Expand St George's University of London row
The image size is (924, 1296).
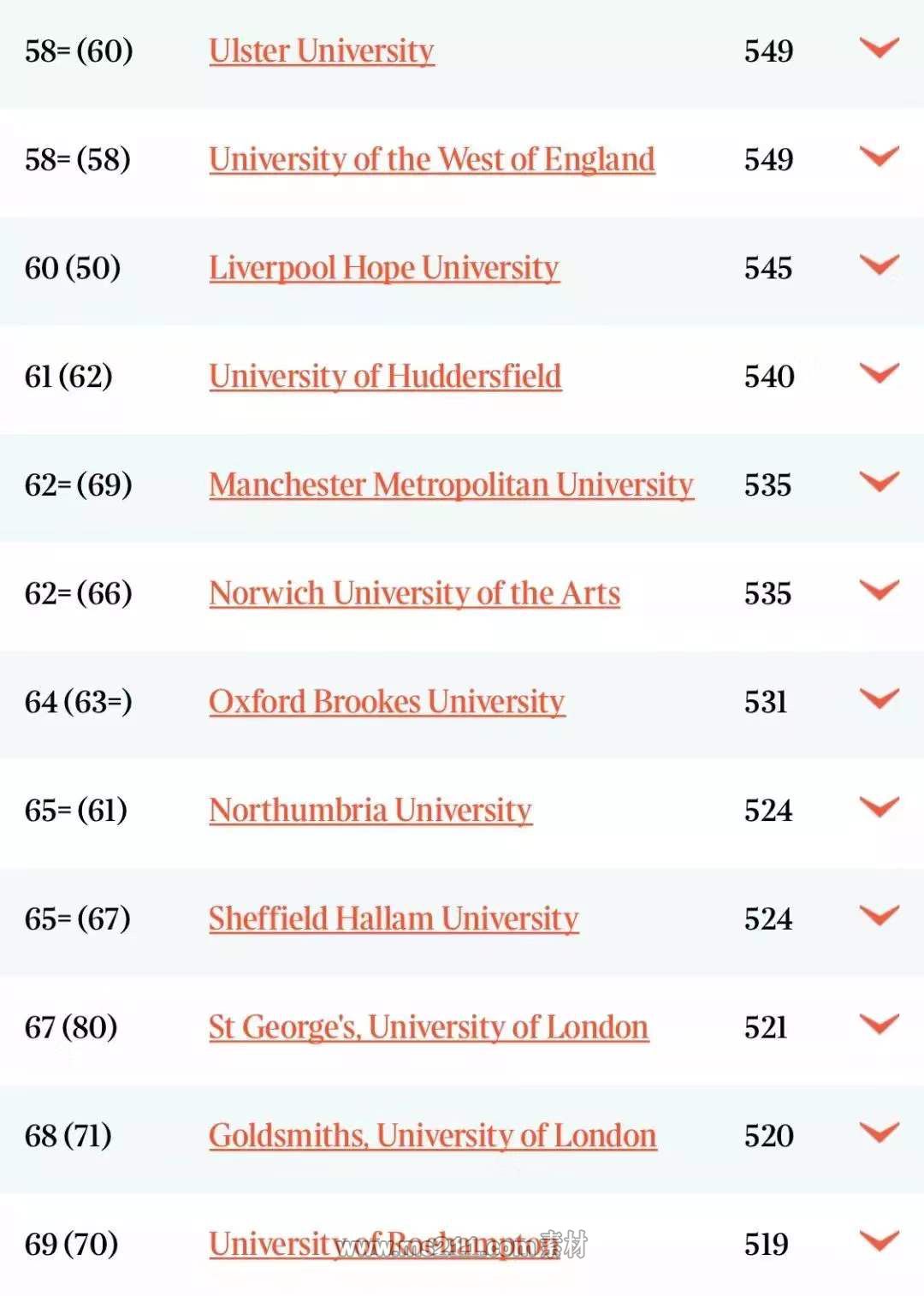pyautogui.click(x=880, y=1024)
